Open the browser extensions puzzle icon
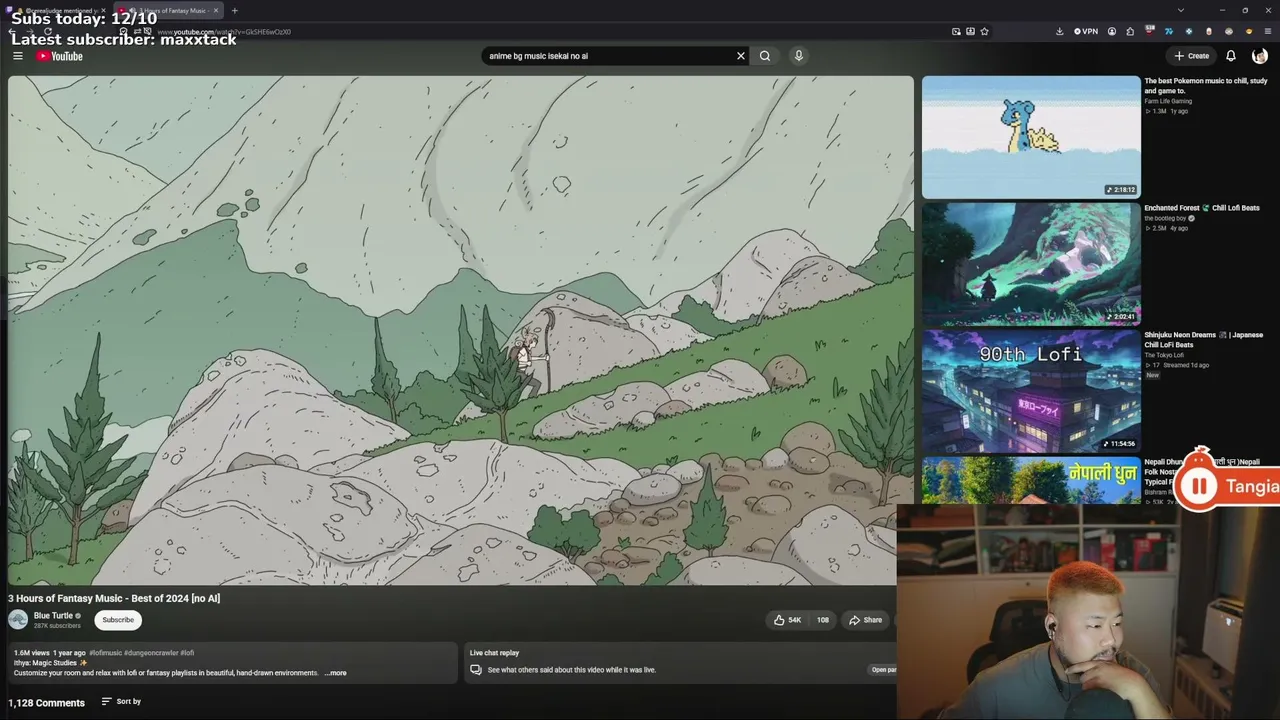1280x720 pixels. (x=1130, y=31)
